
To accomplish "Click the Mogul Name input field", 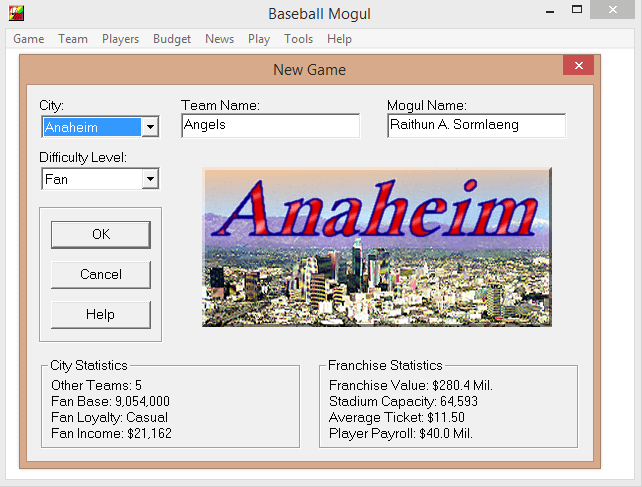I will 477,125.
